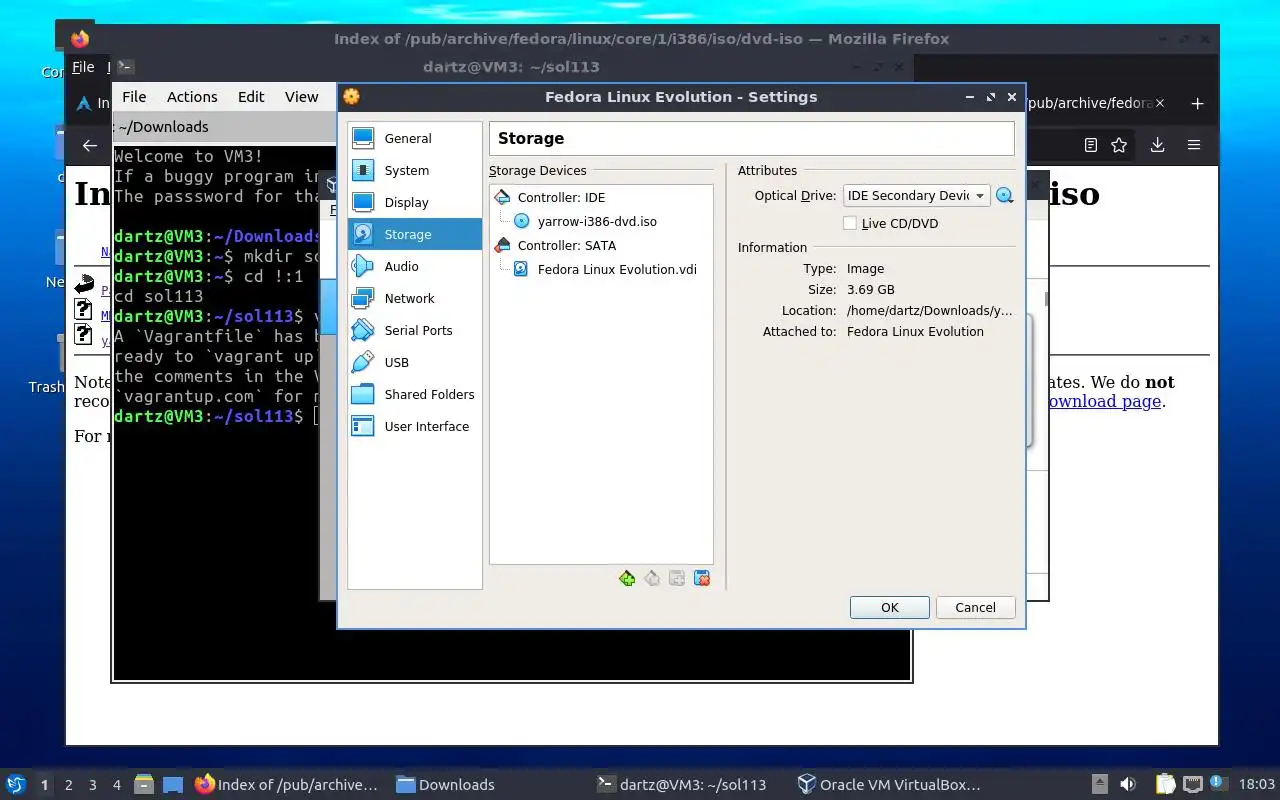The width and height of the screenshot is (1280, 800).
Task: Click the Location path value
Action: (929, 311)
